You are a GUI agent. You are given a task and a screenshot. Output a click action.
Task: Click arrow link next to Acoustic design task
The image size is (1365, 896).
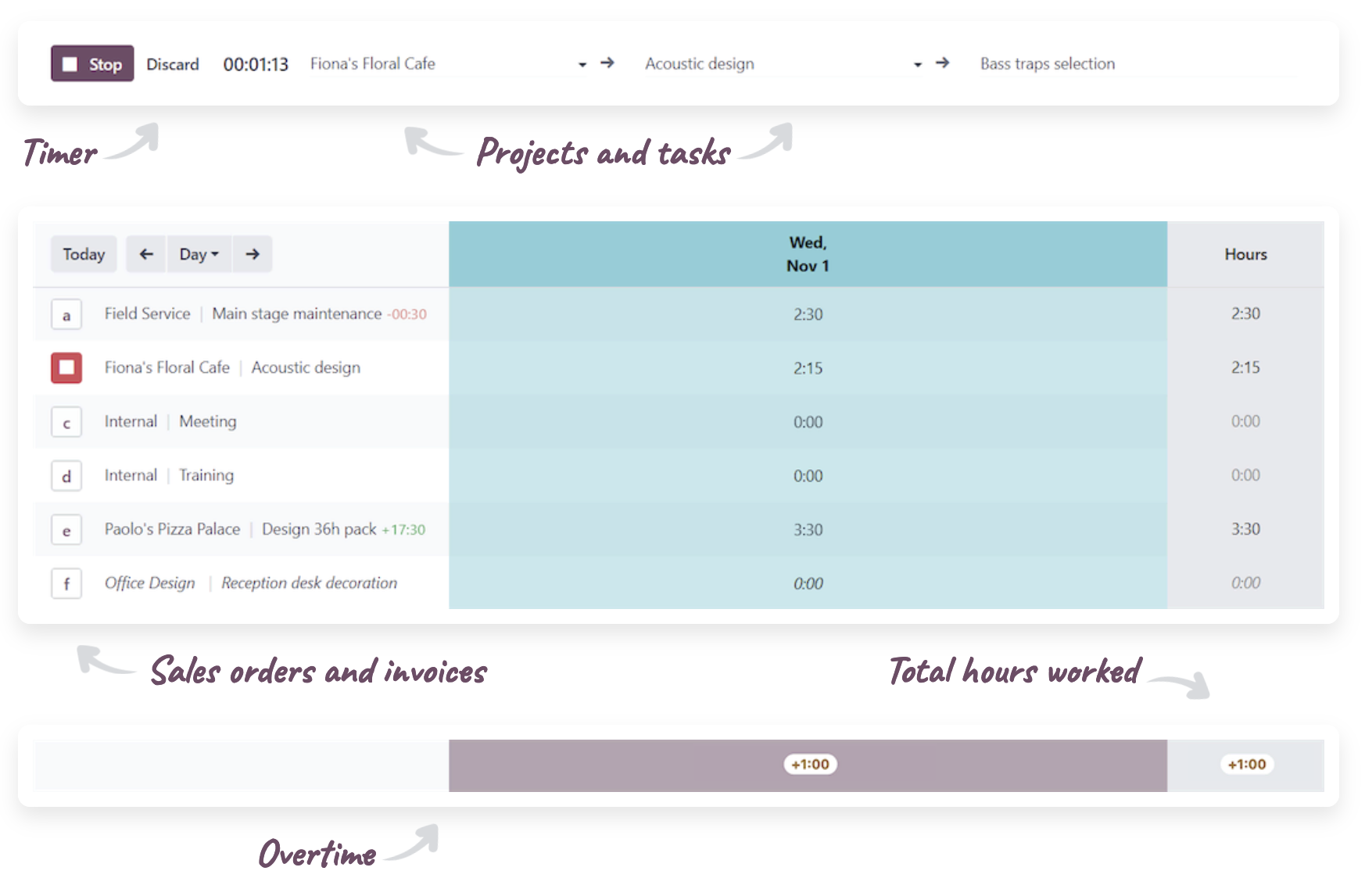943,63
